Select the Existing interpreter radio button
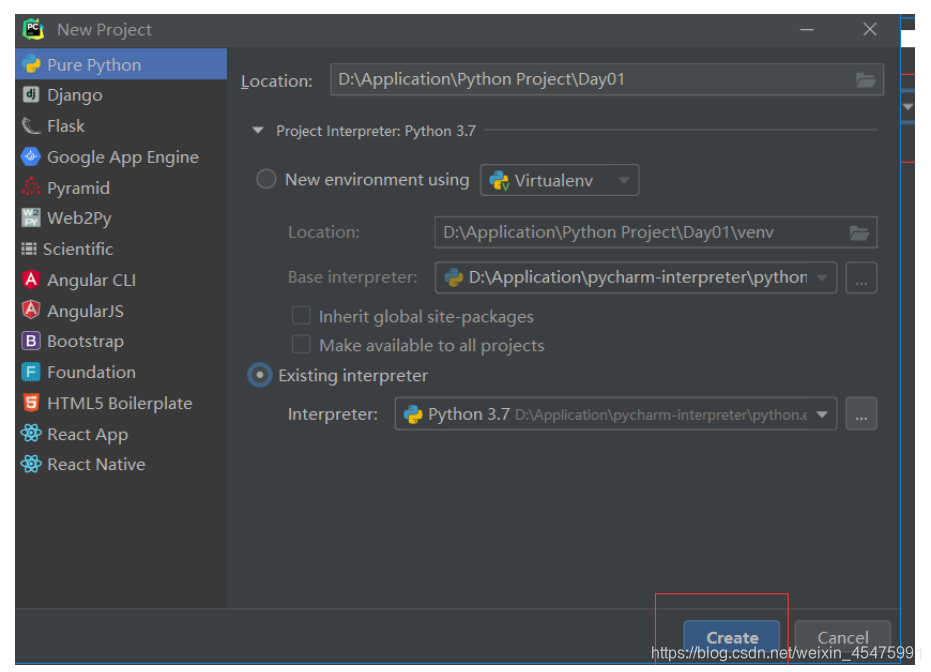Screen dimensions: 931x672 (259, 375)
